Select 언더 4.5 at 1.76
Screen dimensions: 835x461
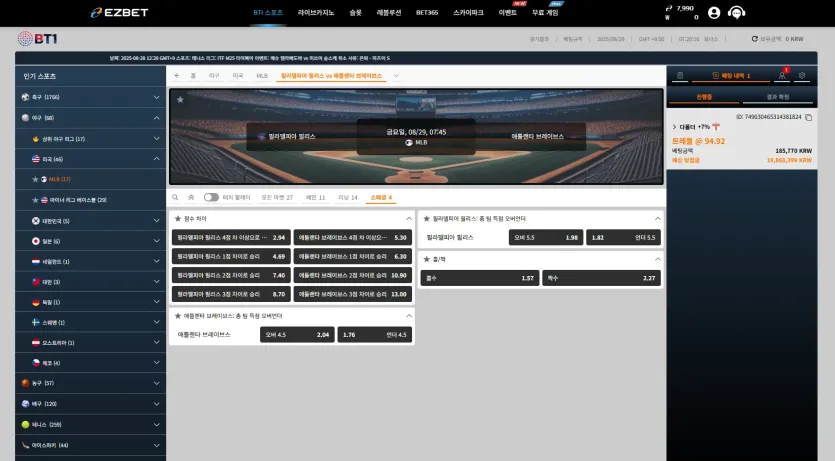(375, 335)
